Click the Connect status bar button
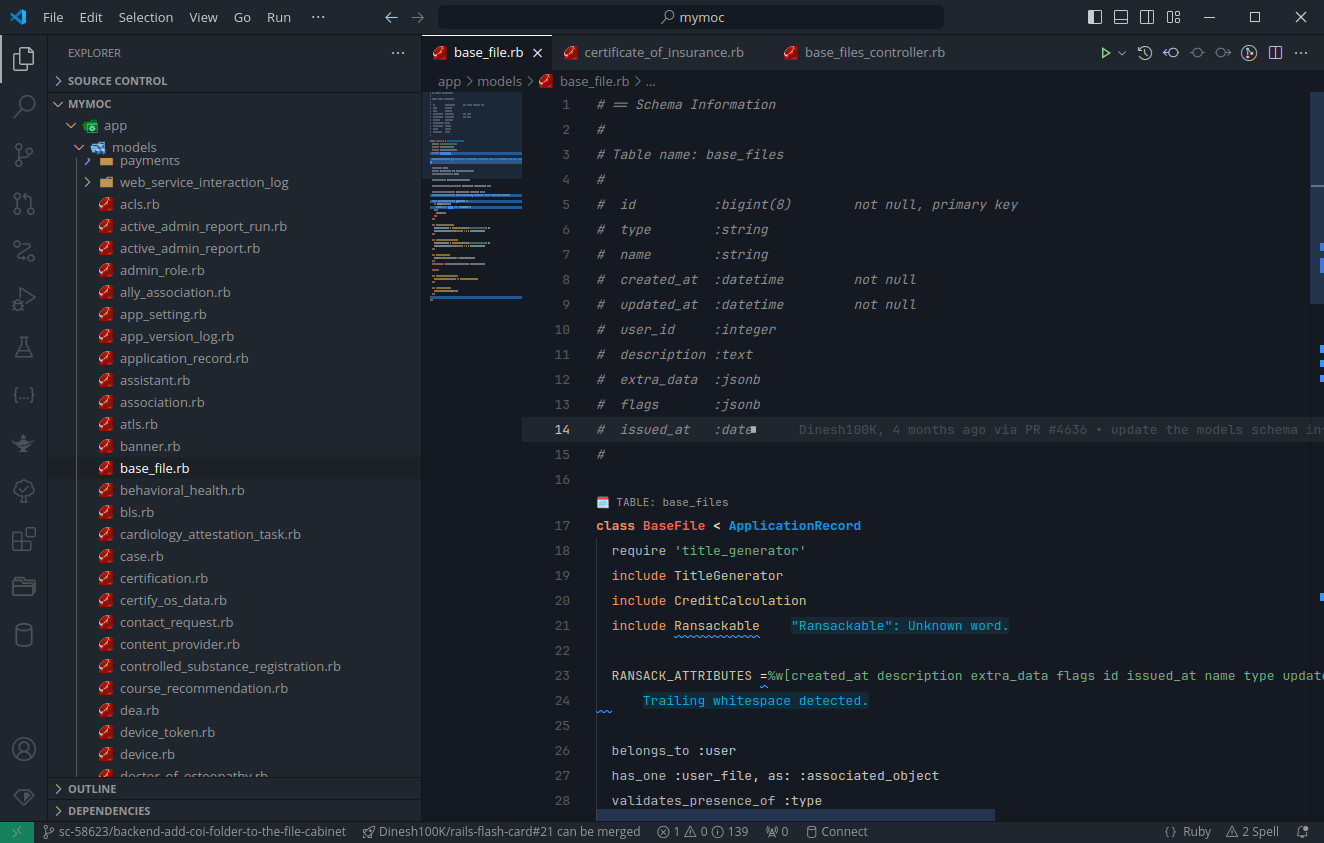The image size is (1324, 843). point(837,832)
